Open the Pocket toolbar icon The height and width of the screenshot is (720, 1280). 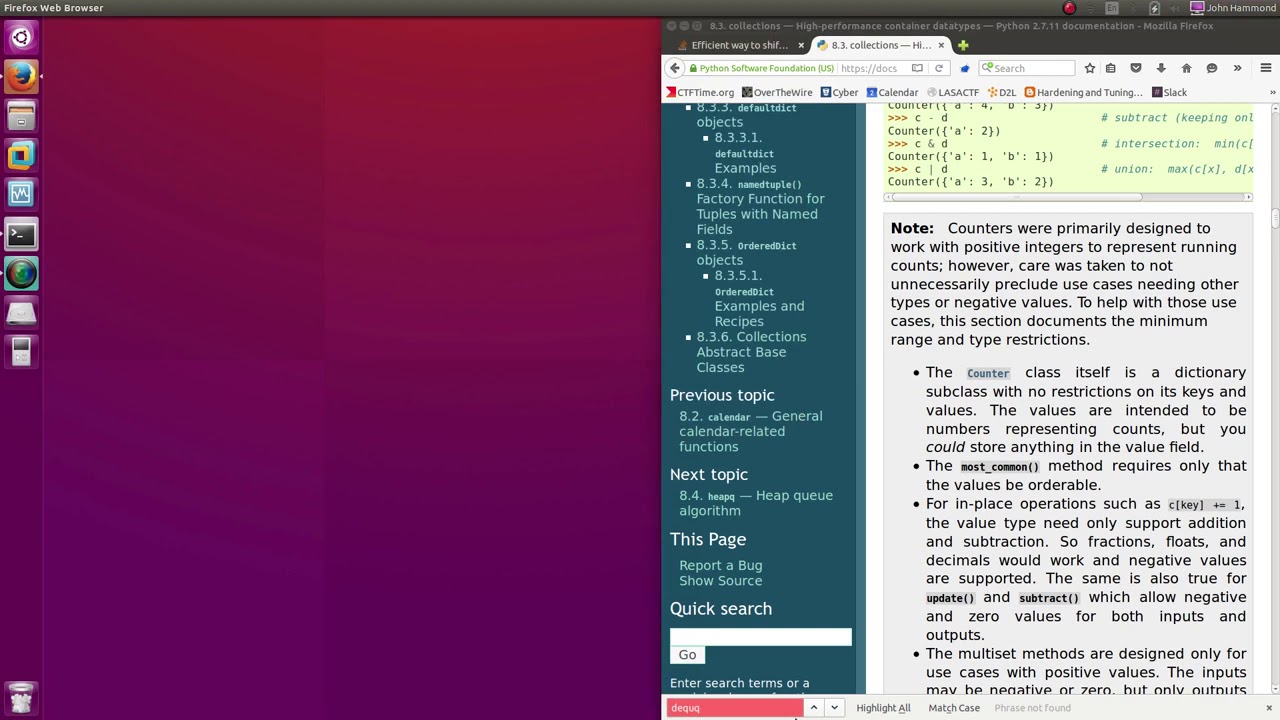[1135, 68]
